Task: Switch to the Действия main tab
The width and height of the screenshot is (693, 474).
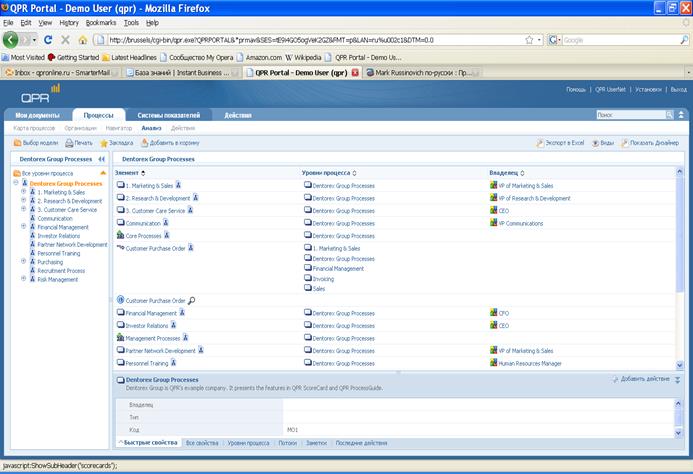Action: click(x=238, y=115)
